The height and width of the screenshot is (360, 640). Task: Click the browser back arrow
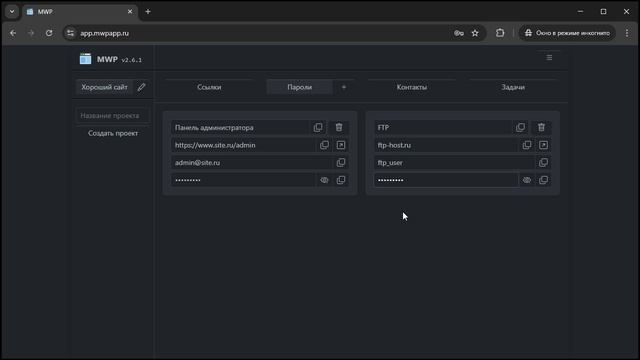[13, 33]
